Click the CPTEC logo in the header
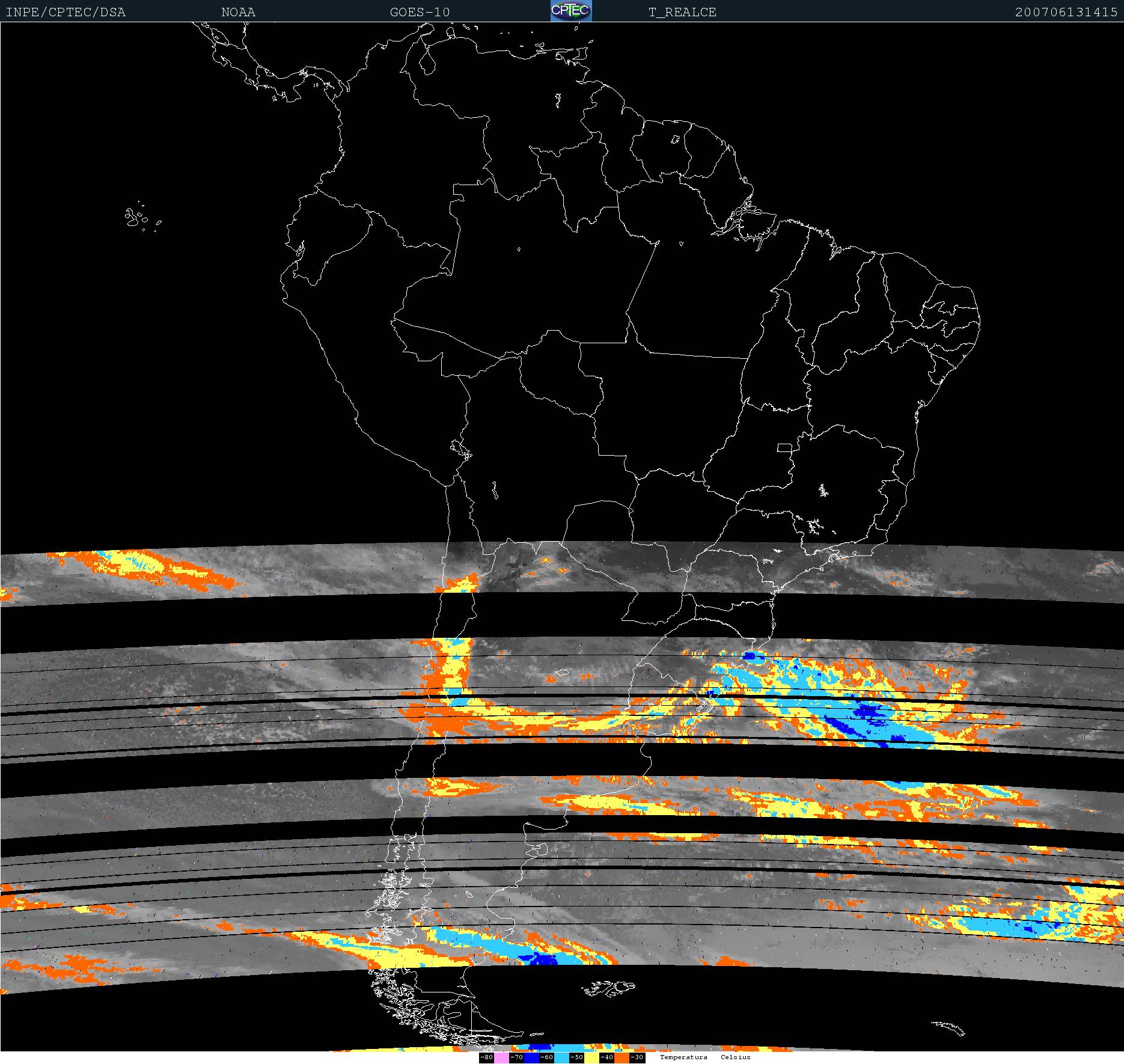The width and height of the screenshot is (1124, 1064). pos(571,11)
